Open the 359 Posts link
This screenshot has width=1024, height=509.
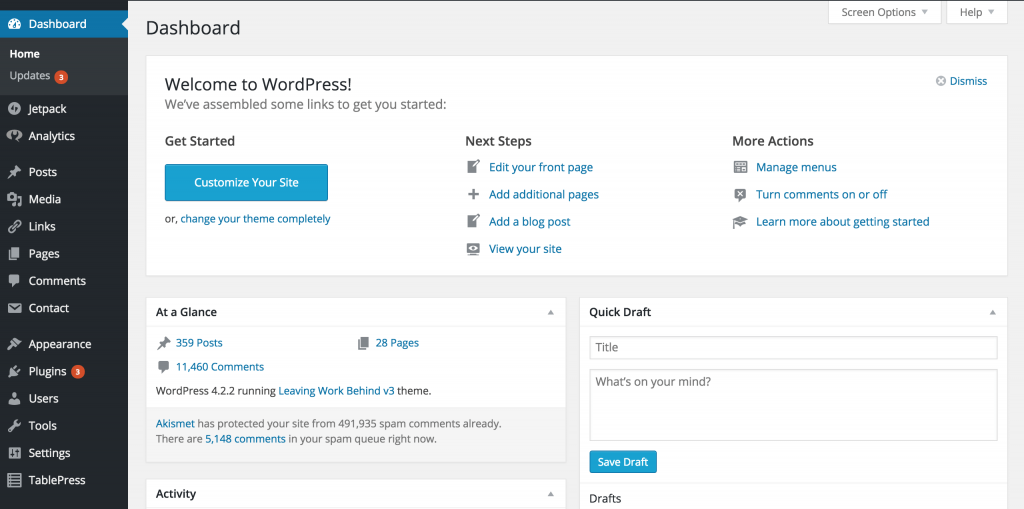coord(199,343)
